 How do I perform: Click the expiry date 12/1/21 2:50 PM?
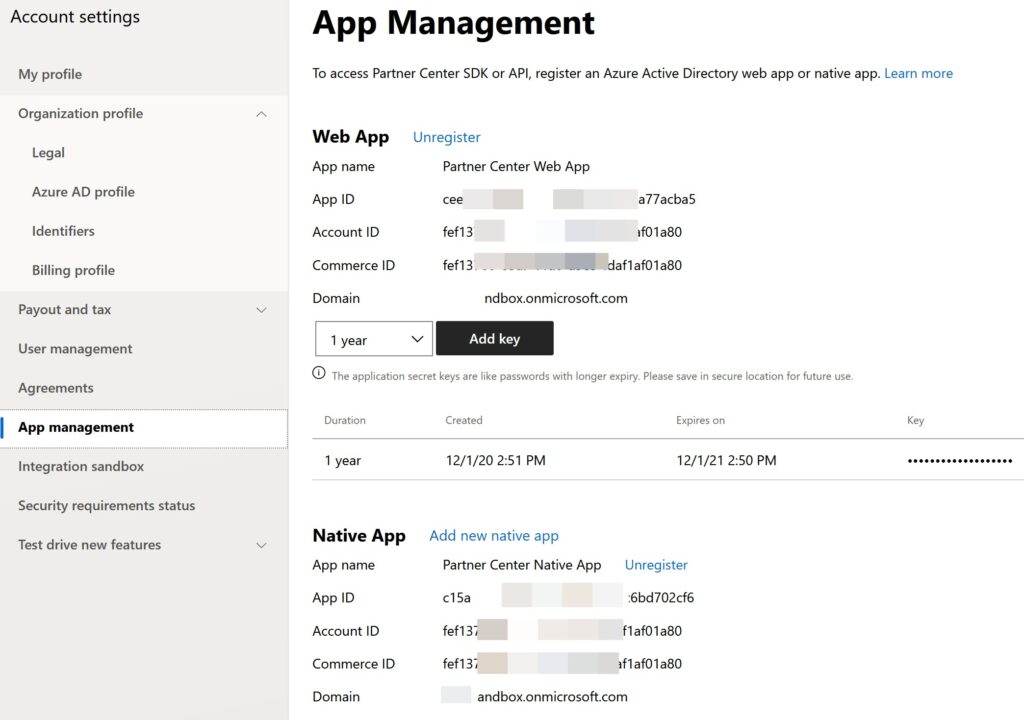click(x=726, y=461)
